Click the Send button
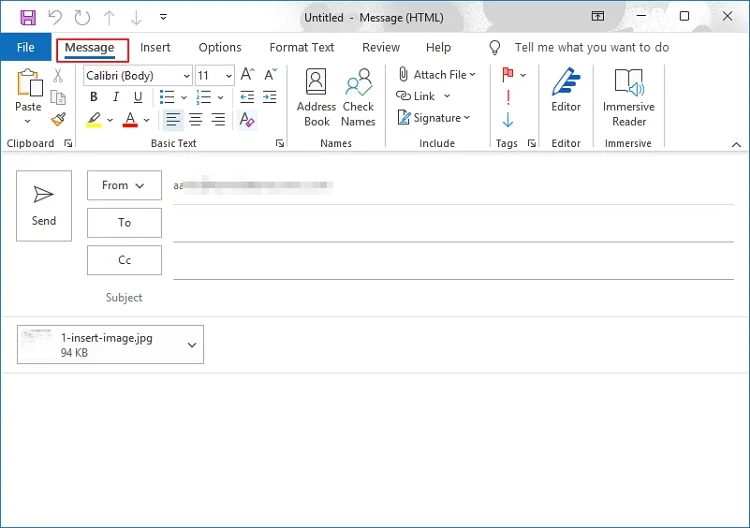 tap(44, 206)
